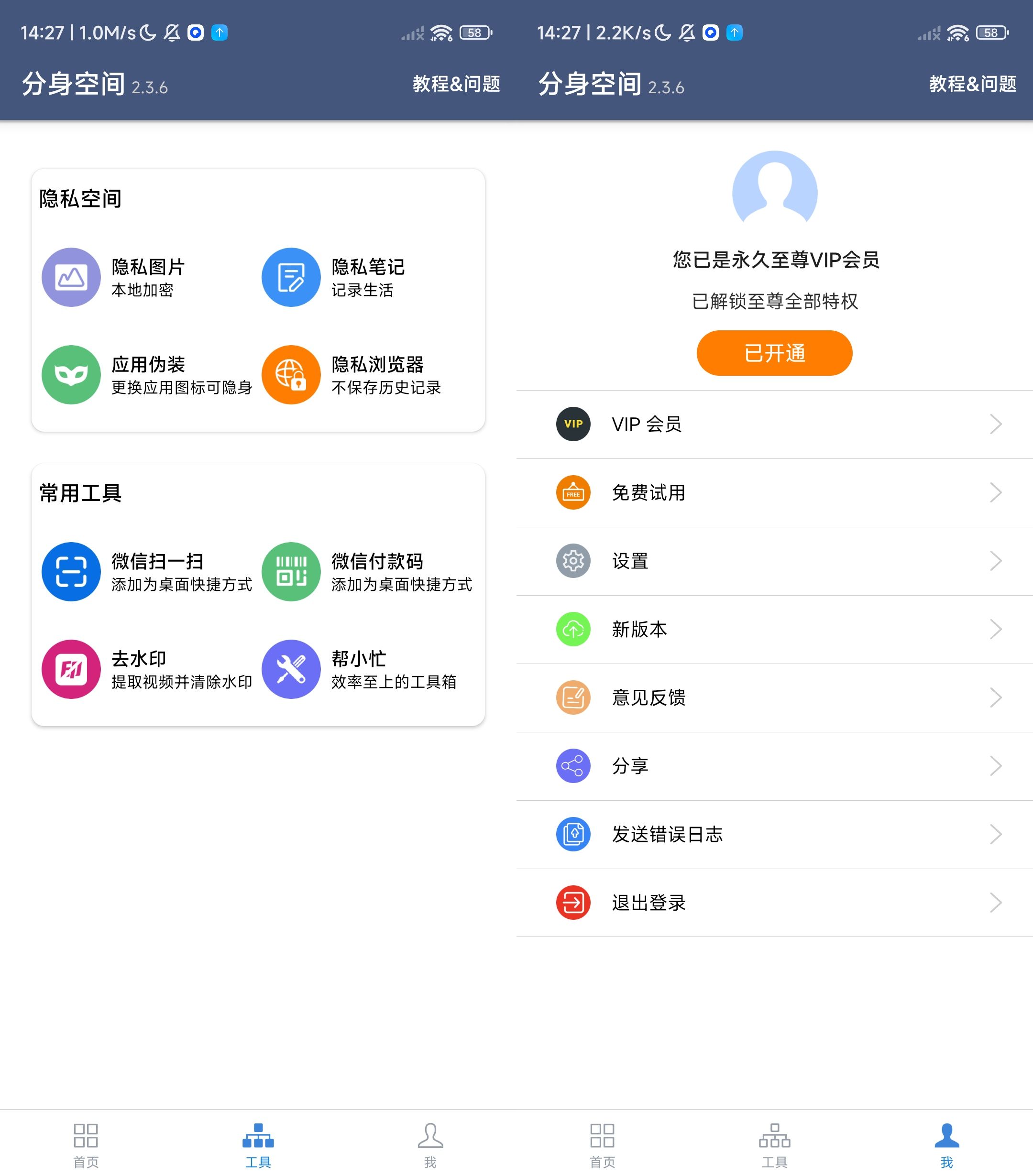
Task: Click the 已开通 activated button
Action: click(774, 353)
